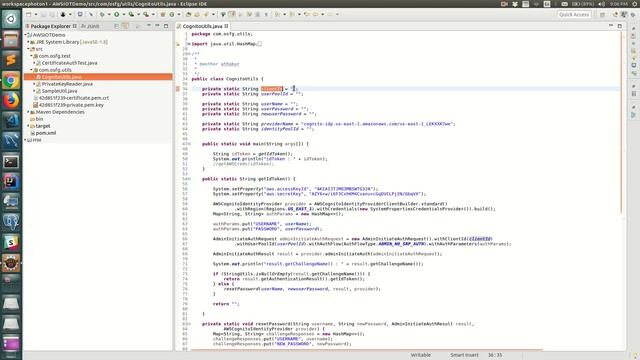
Task: Click the providerName string value
Action: point(378,124)
